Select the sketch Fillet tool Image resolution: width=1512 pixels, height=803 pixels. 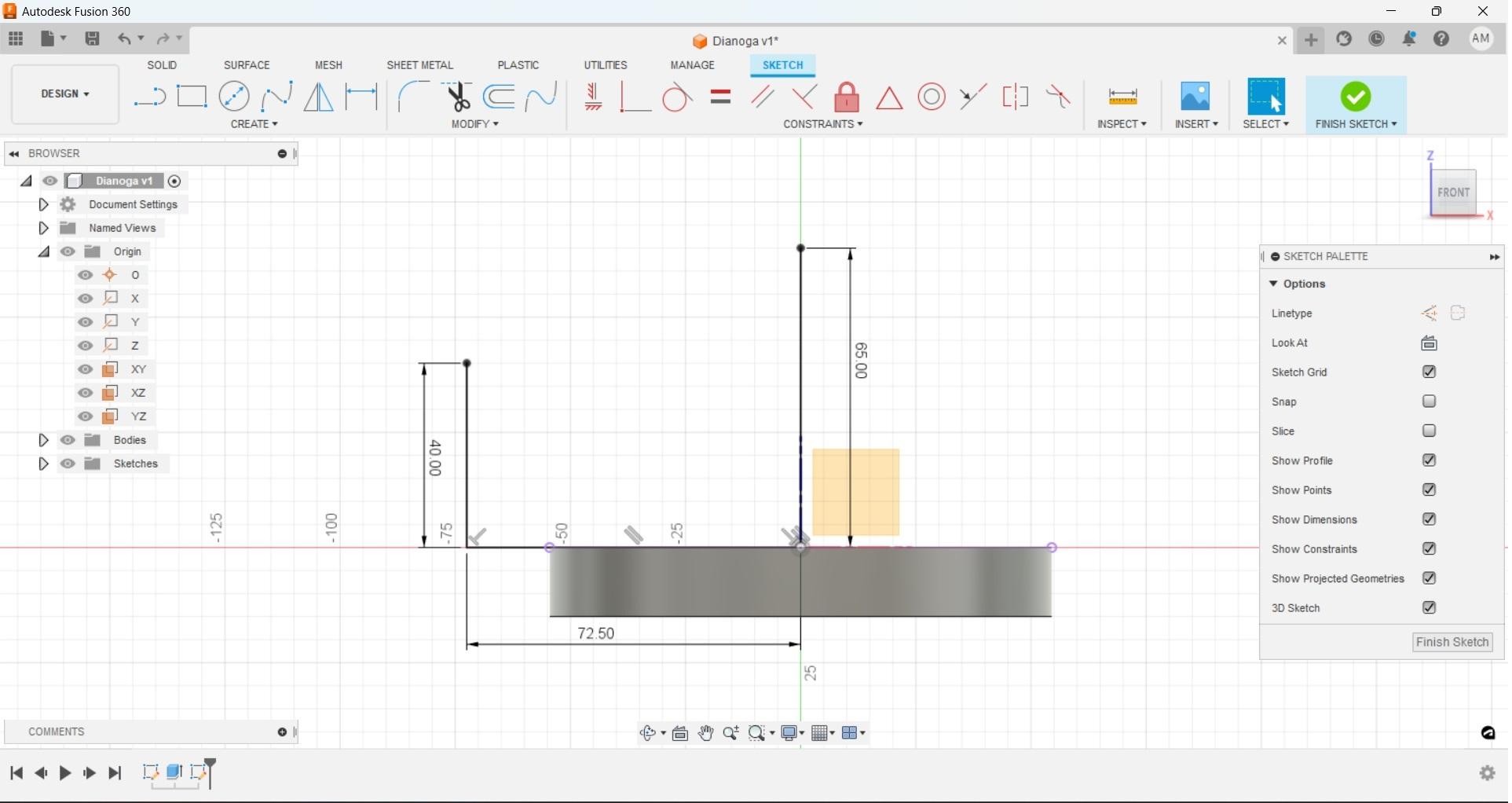point(413,97)
